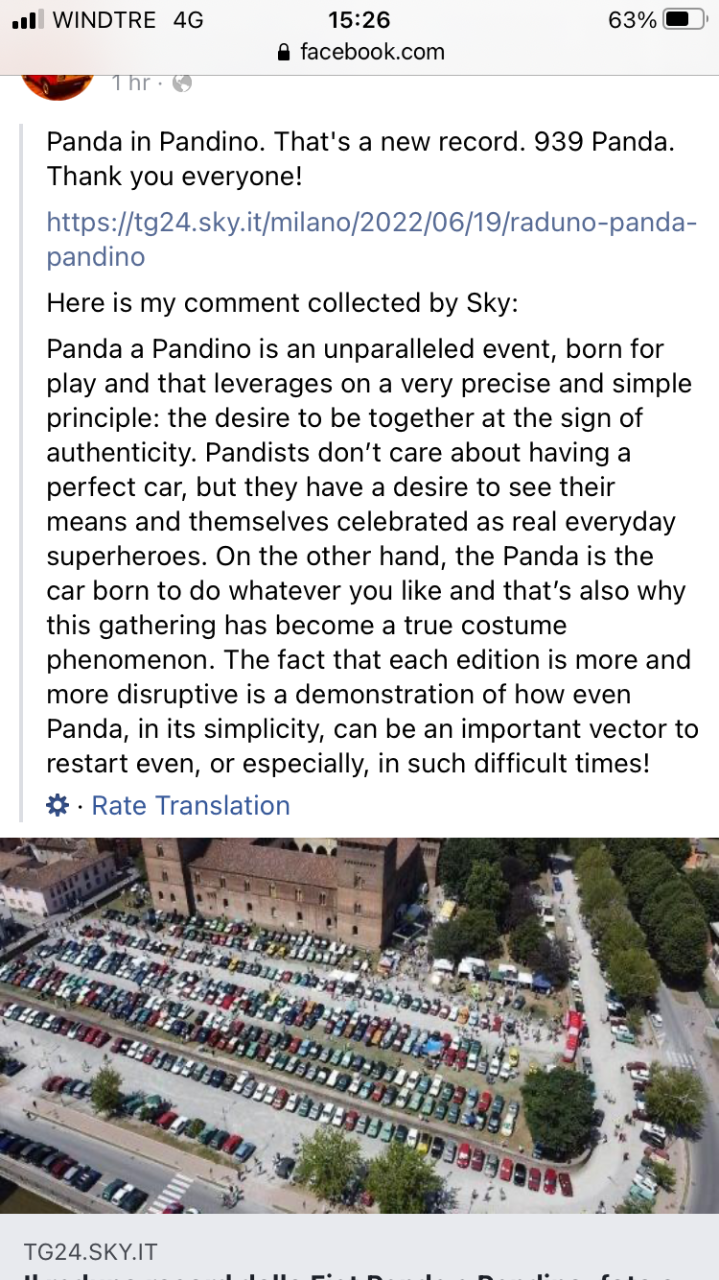This screenshot has height=1280, width=719.
Task: Tap the globe public-audience icon
Action: point(182,83)
